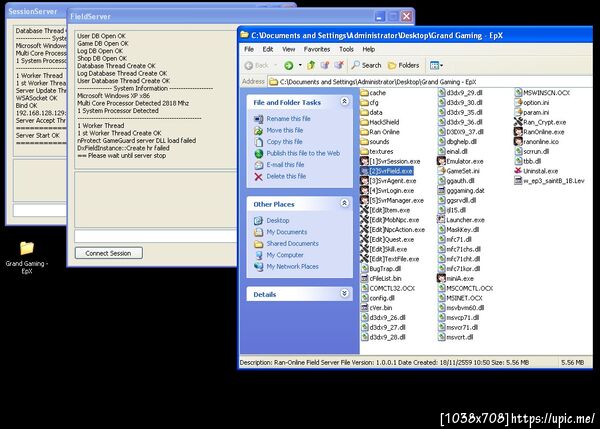Click the Up folder icon in toolbar
600x429 pixels.
tap(311, 65)
